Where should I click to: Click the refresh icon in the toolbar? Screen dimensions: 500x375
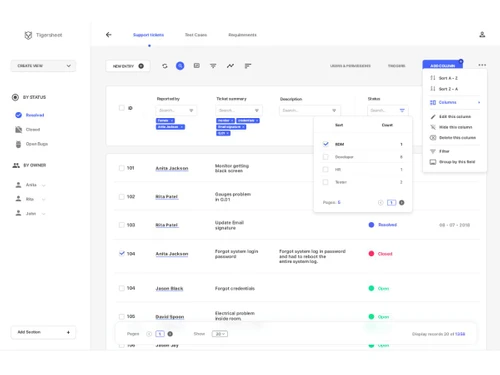point(165,66)
